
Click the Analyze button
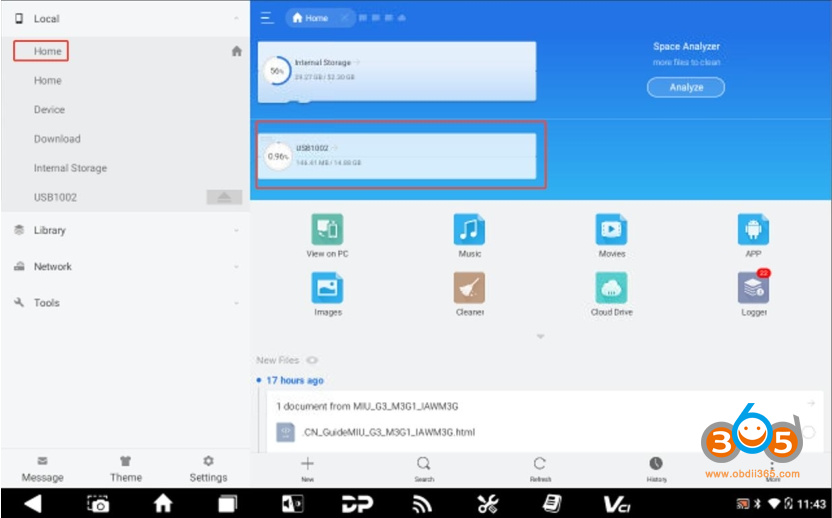click(x=685, y=87)
